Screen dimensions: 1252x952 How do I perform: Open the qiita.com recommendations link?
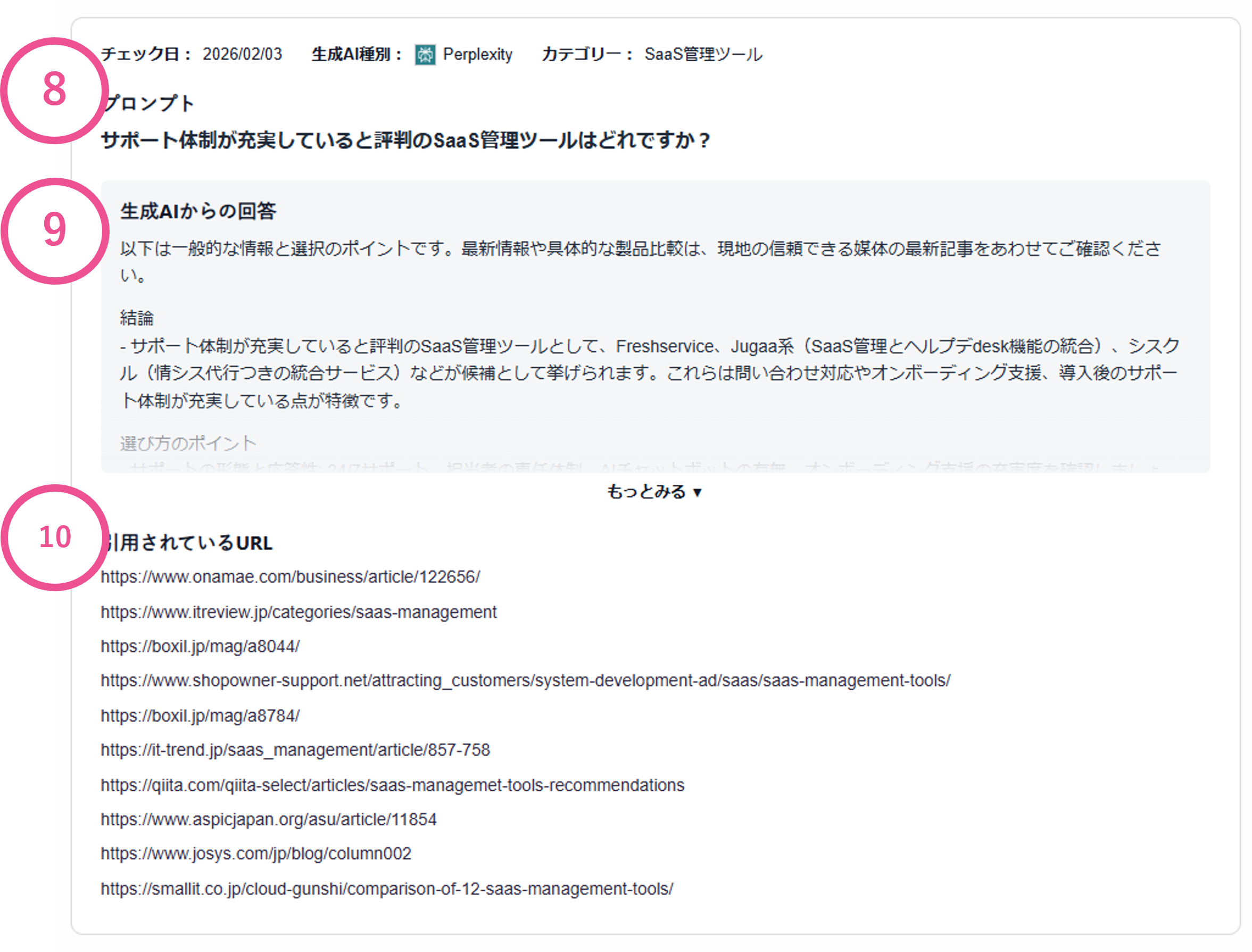click(392, 785)
